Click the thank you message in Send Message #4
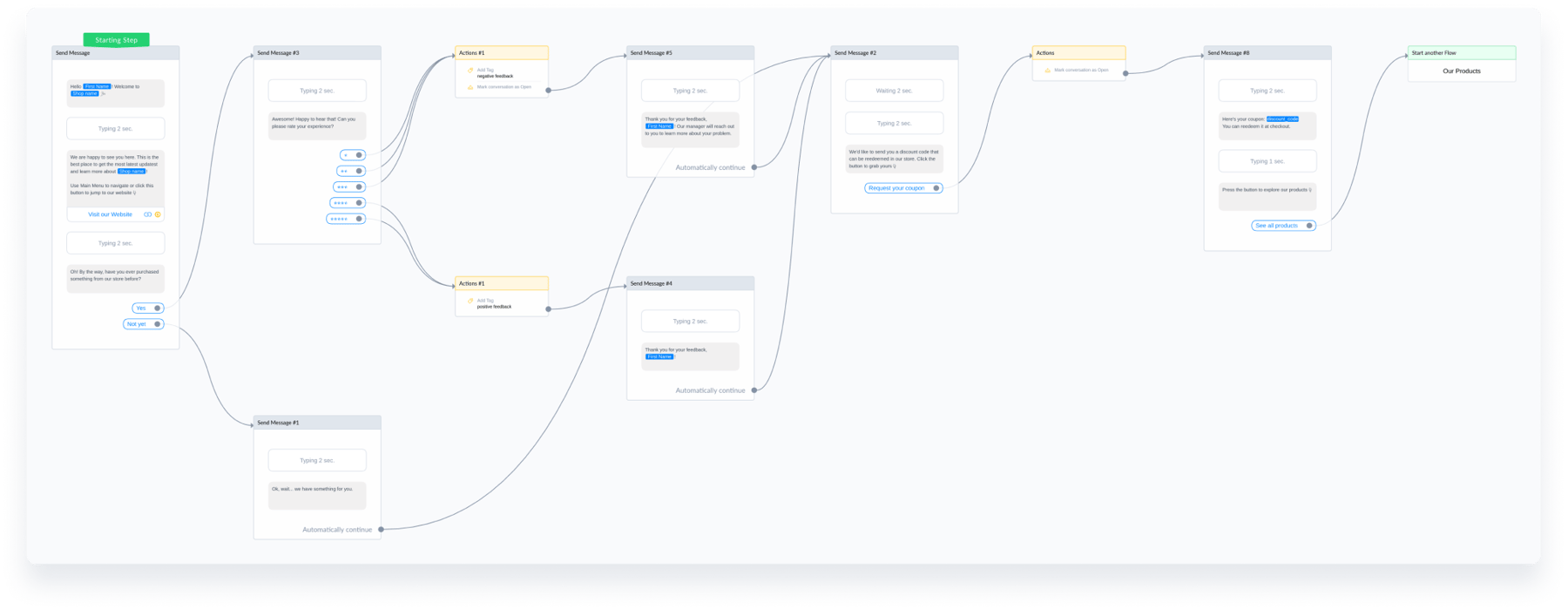Screen dimensions: 1568x610 (x=690, y=356)
